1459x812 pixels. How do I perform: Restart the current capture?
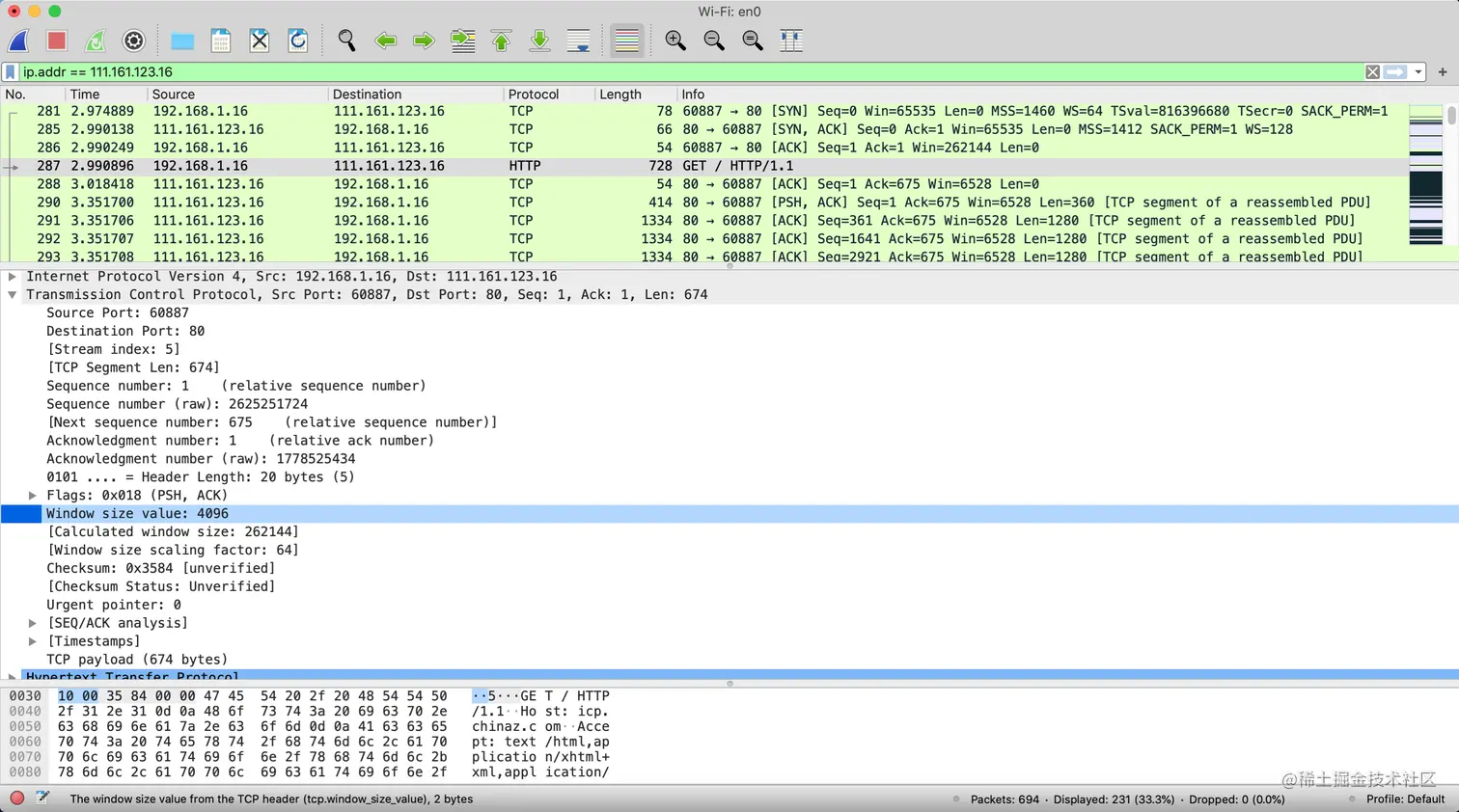(96, 41)
